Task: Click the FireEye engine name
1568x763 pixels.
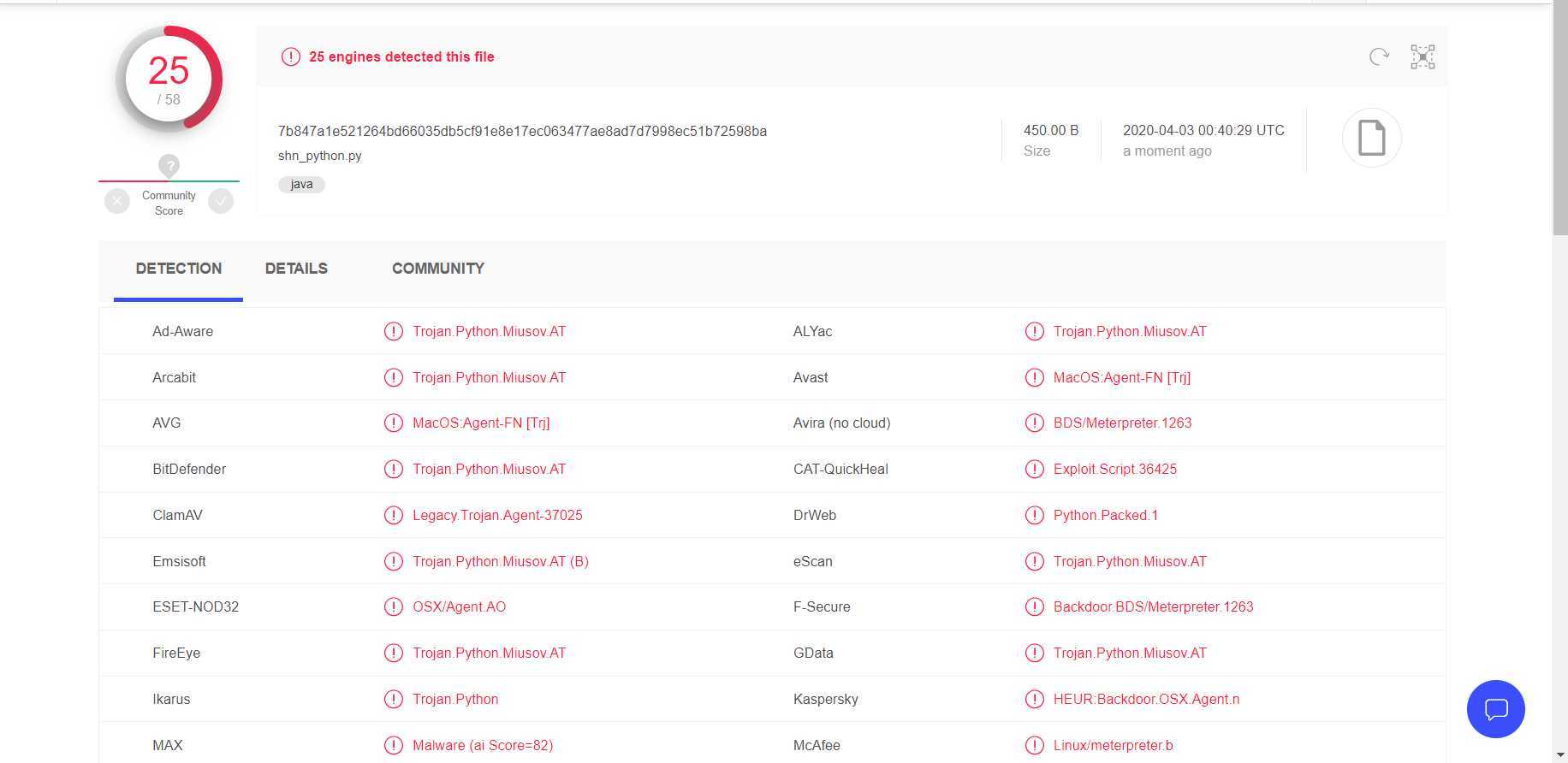Action: (x=176, y=653)
